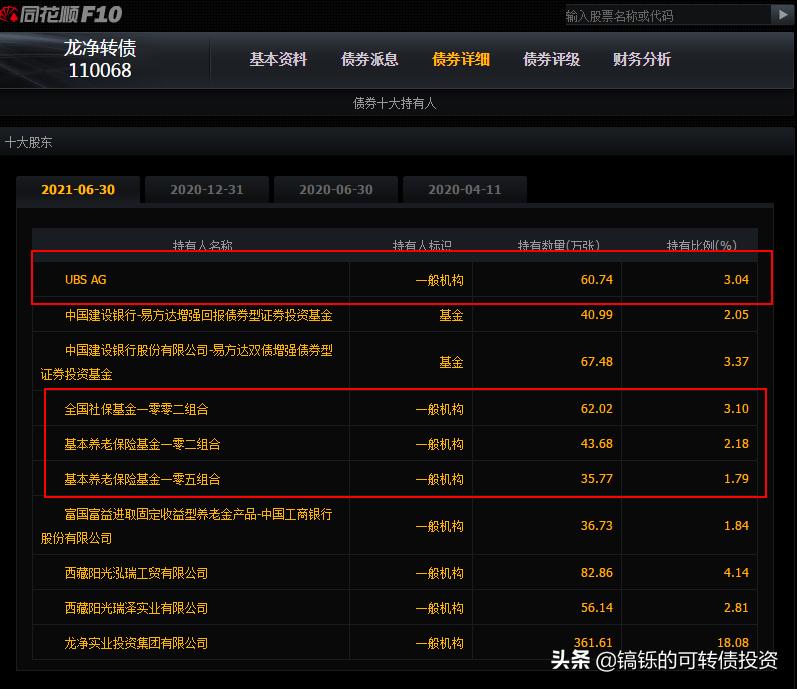
Task: Switch to the 债券评级 tab
Action: click(x=551, y=59)
